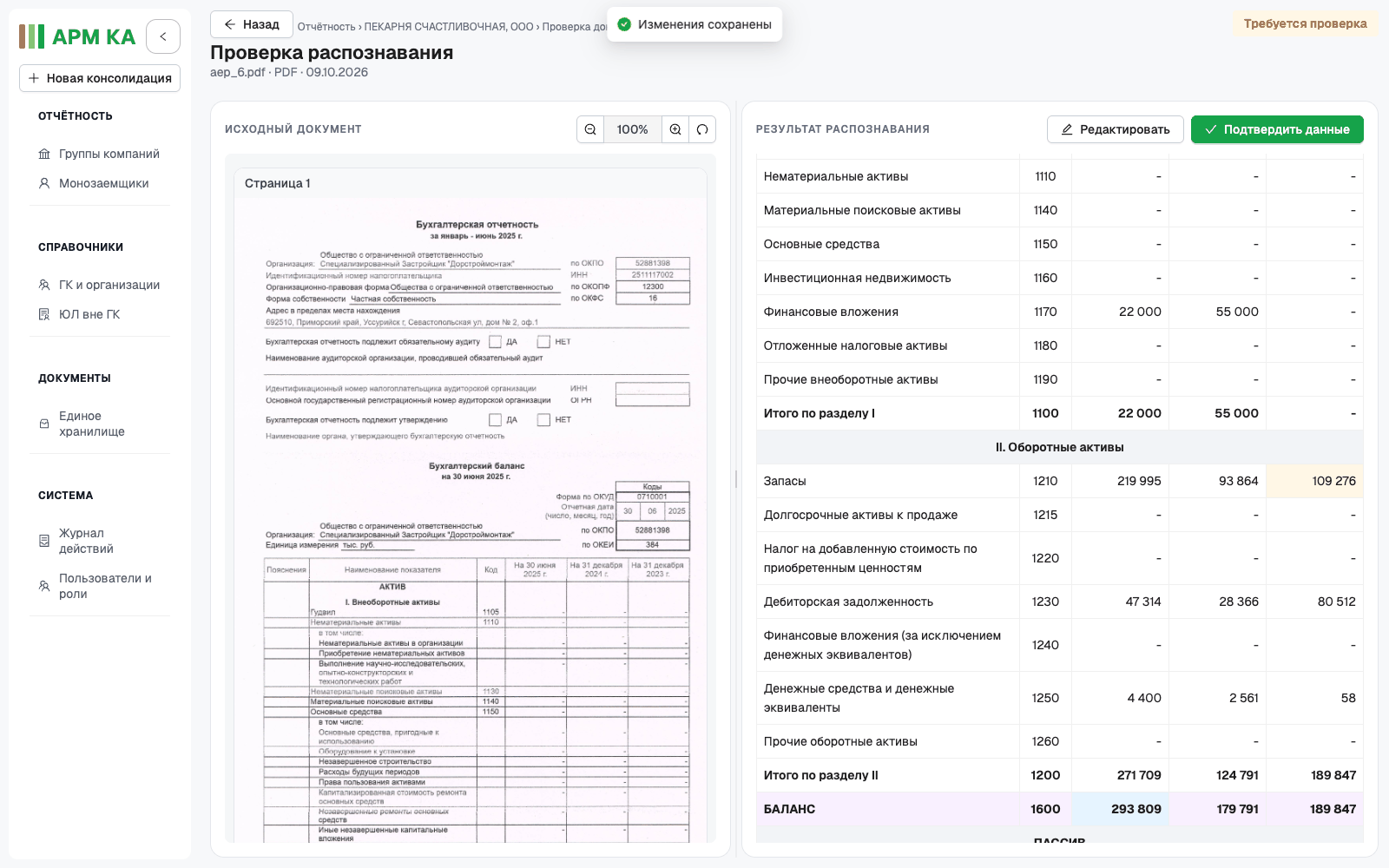
Task: Click Отчётность breadcrumb link
Action: pos(326,27)
